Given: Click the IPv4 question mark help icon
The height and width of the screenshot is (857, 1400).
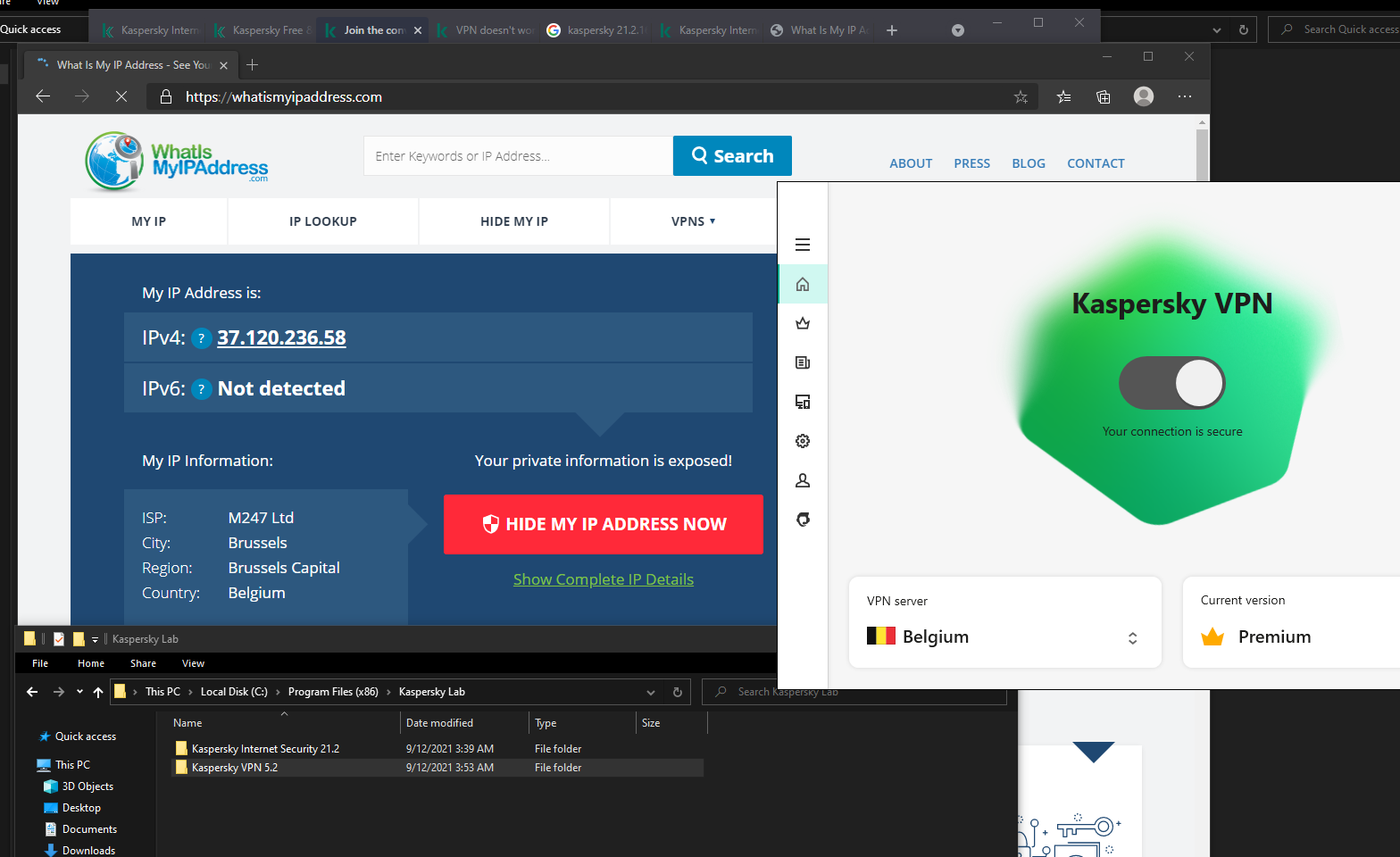Looking at the screenshot, I should click(x=202, y=338).
